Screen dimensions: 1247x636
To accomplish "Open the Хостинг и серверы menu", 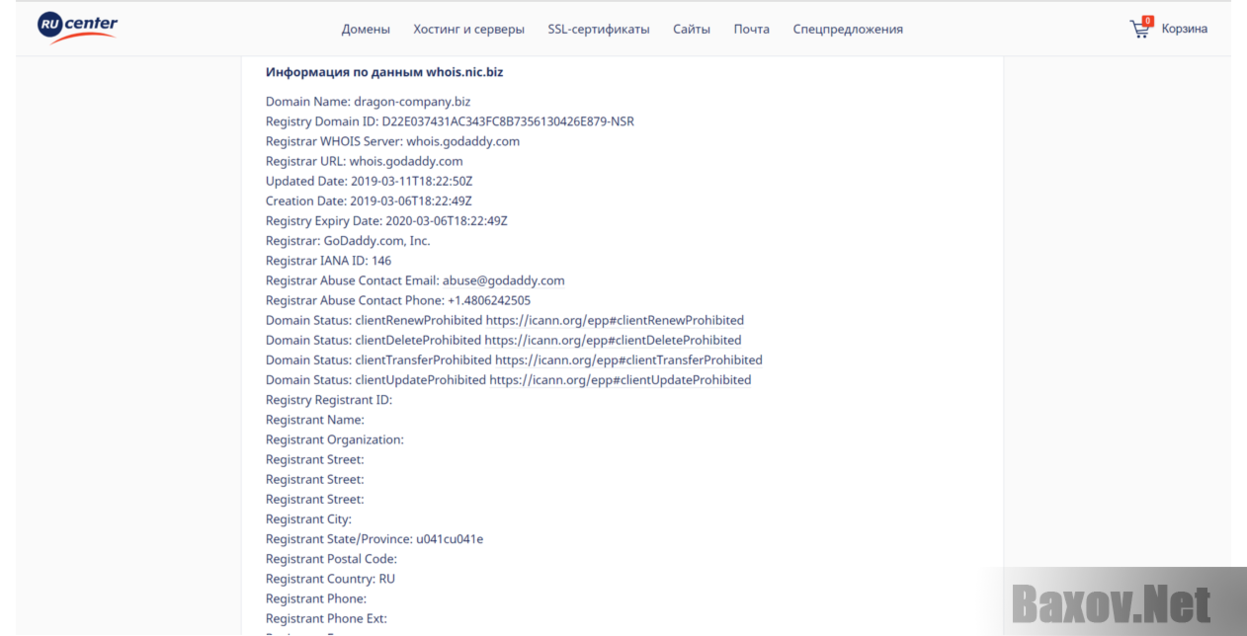I will pos(469,29).
